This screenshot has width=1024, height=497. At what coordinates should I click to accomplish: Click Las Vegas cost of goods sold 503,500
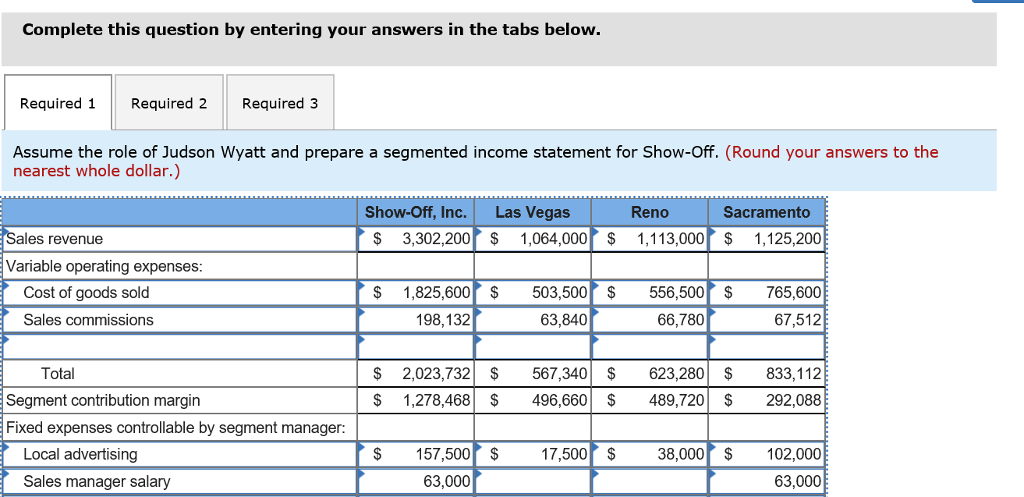click(x=533, y=293)
